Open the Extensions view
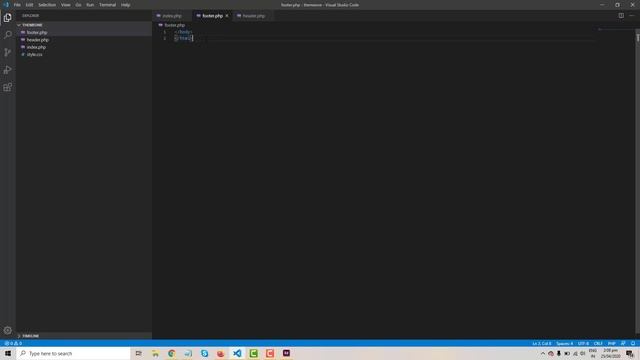Image resolution: width=640 pixels, height=360 pixels. [7, 87]
